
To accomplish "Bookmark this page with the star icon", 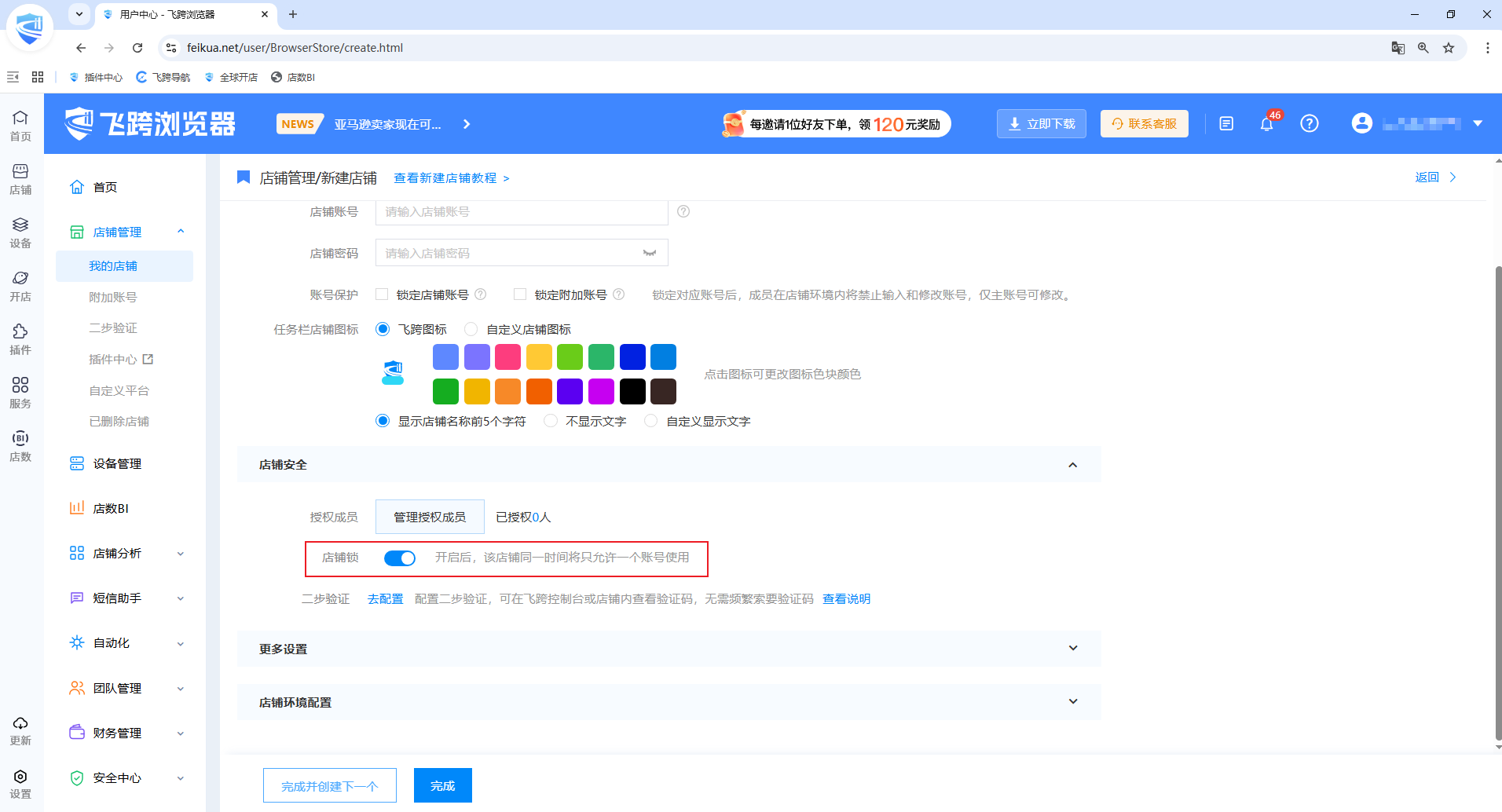I will pyautogui.click(x=1449, y=48).
